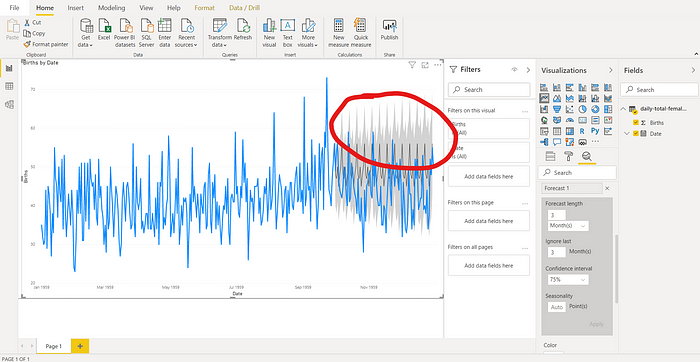The height and width of the screenshot is (362, 700).
Task: Collapse the Filters pane chevron
Action: pyautogui.click(x=528, y=70)
